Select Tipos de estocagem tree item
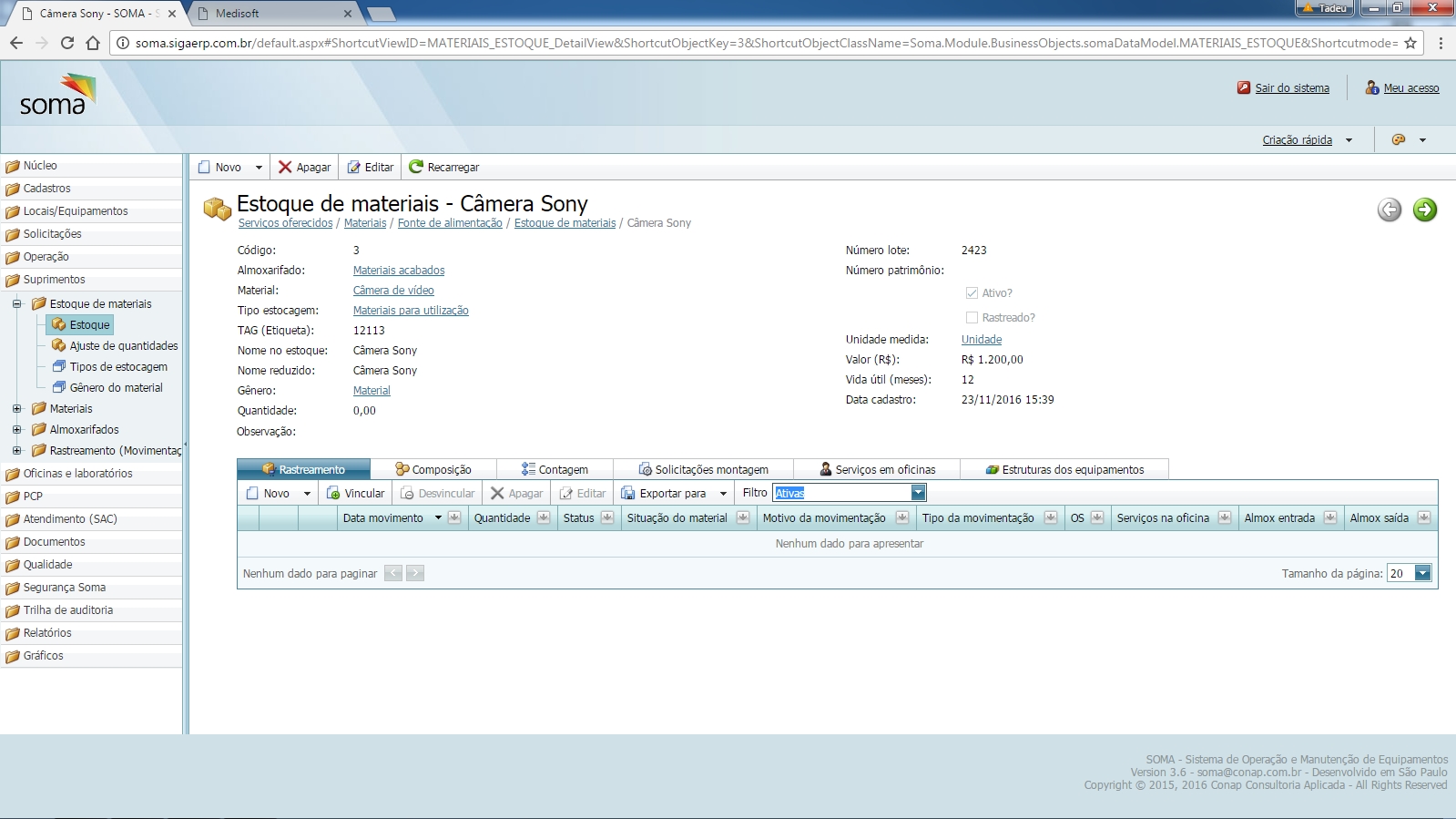Image resolution: width=1456 pixels, height=819 pixels. click(x=110, y=366)
